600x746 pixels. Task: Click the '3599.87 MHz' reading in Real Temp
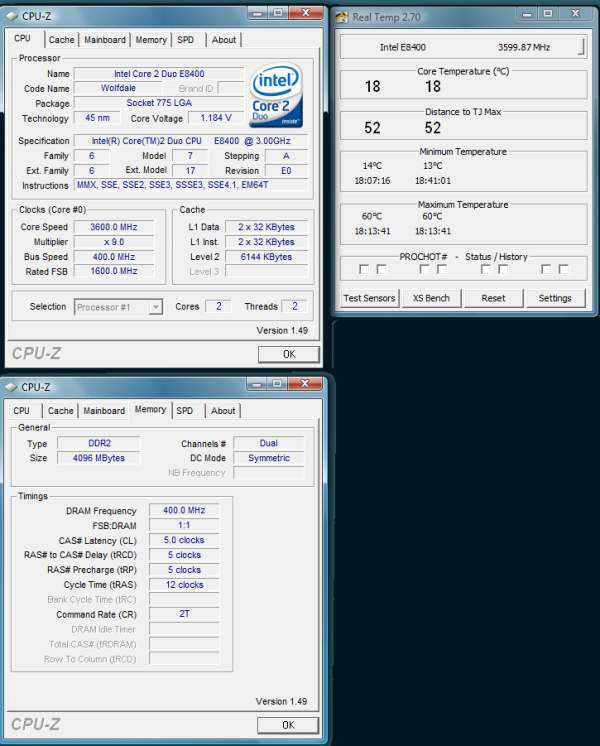click(x=524, y=48)
